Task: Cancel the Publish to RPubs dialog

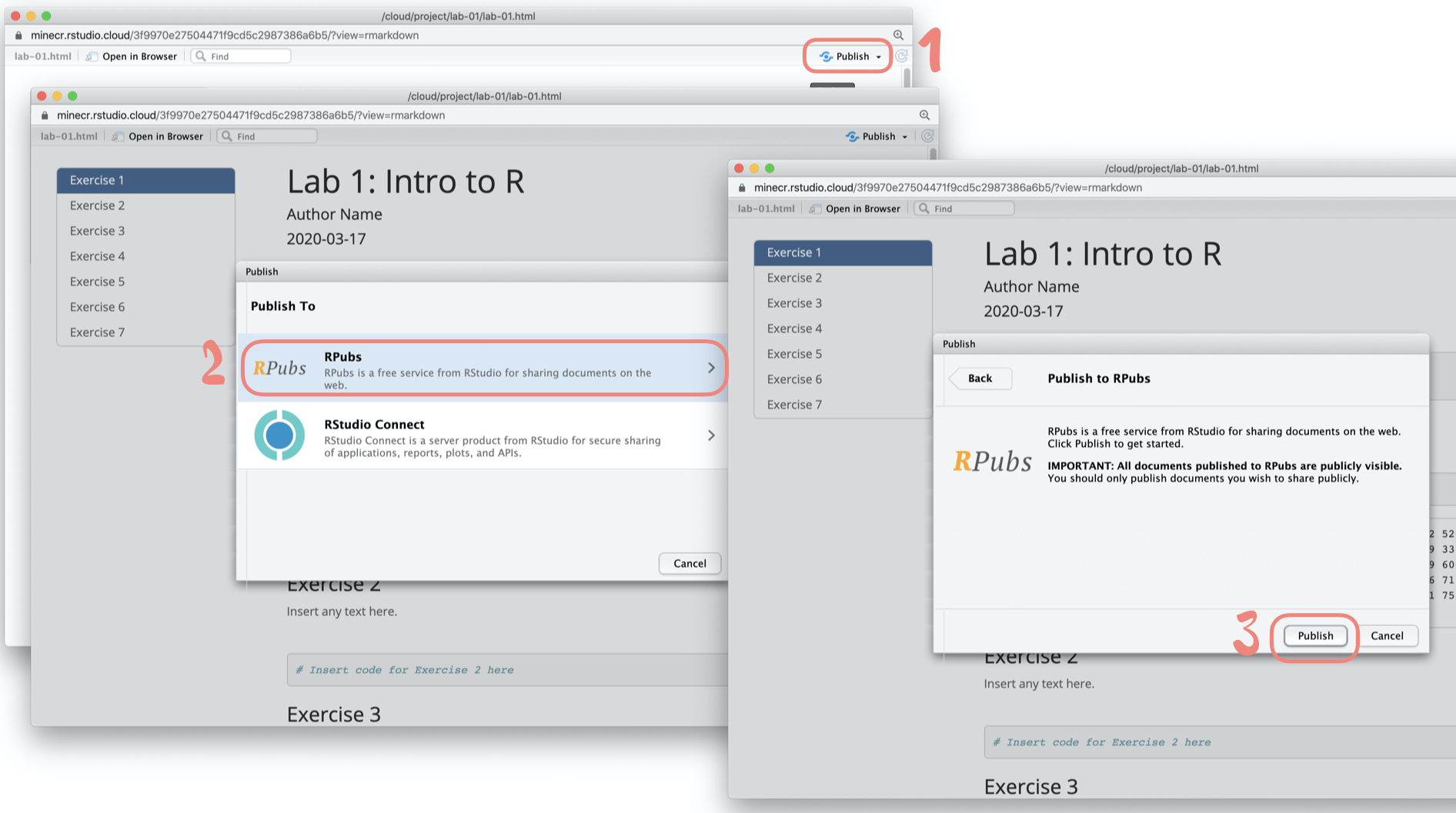Action: point(1387,635)
